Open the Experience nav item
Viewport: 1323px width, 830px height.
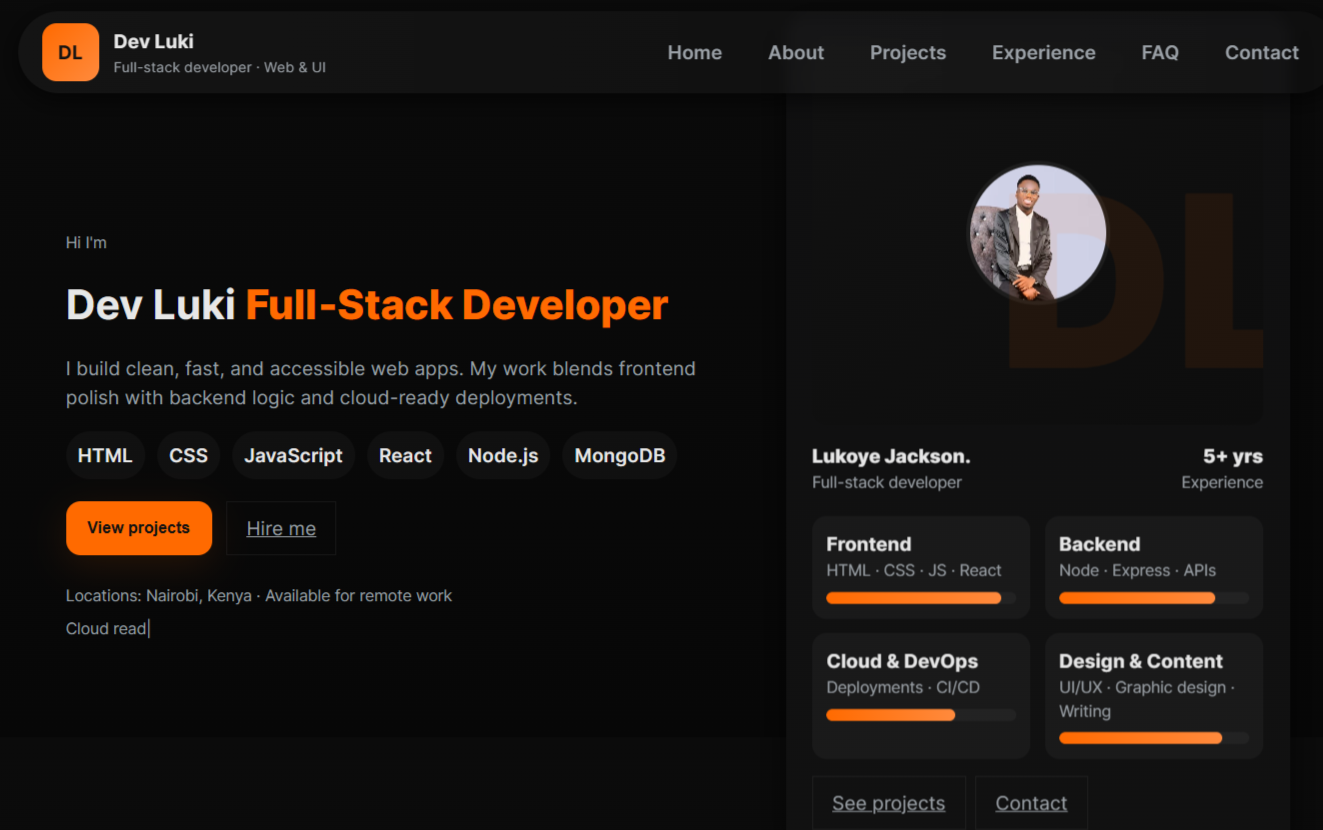[1043, 53]
